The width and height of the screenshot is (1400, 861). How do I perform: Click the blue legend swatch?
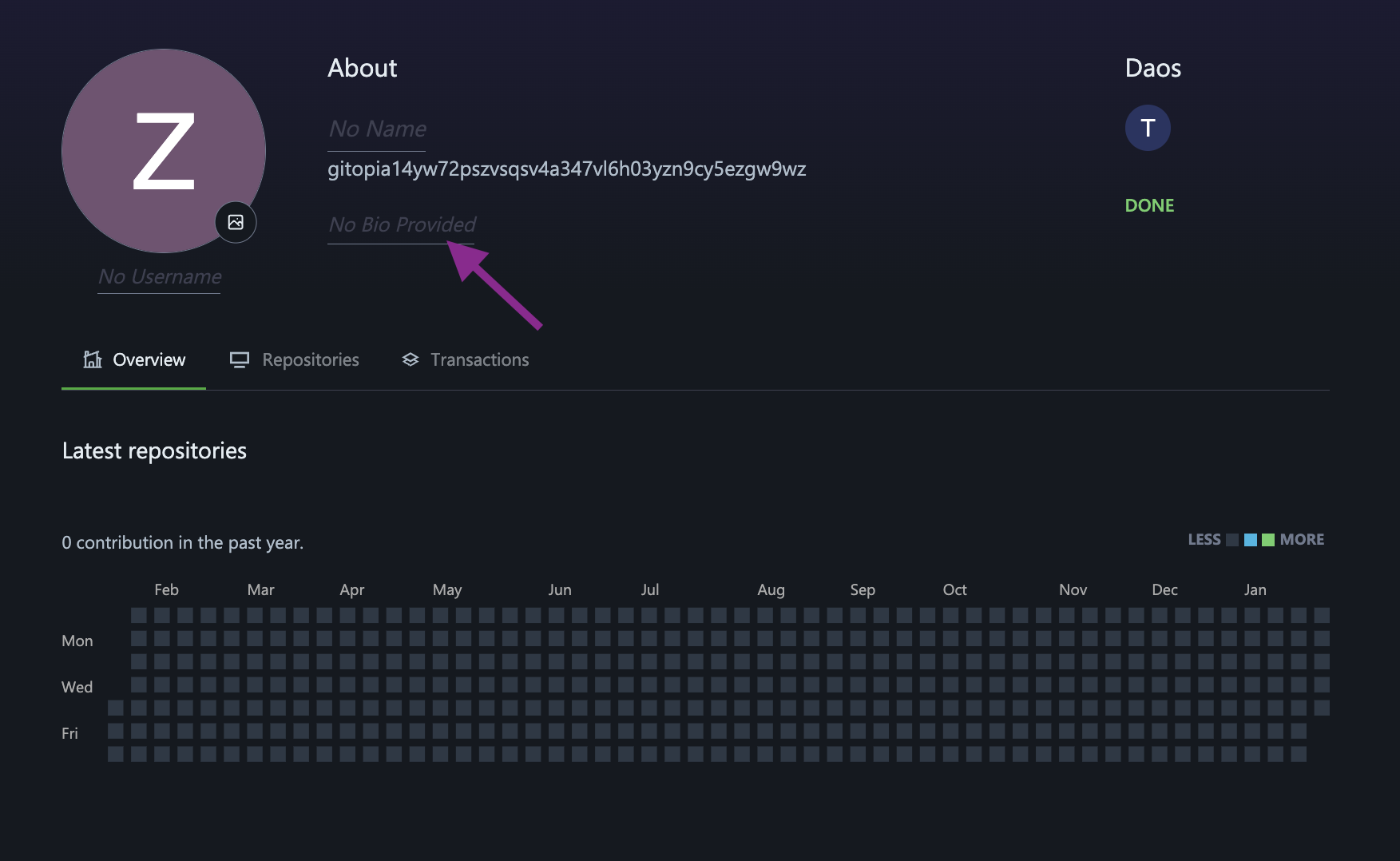tap(1251, 540)
